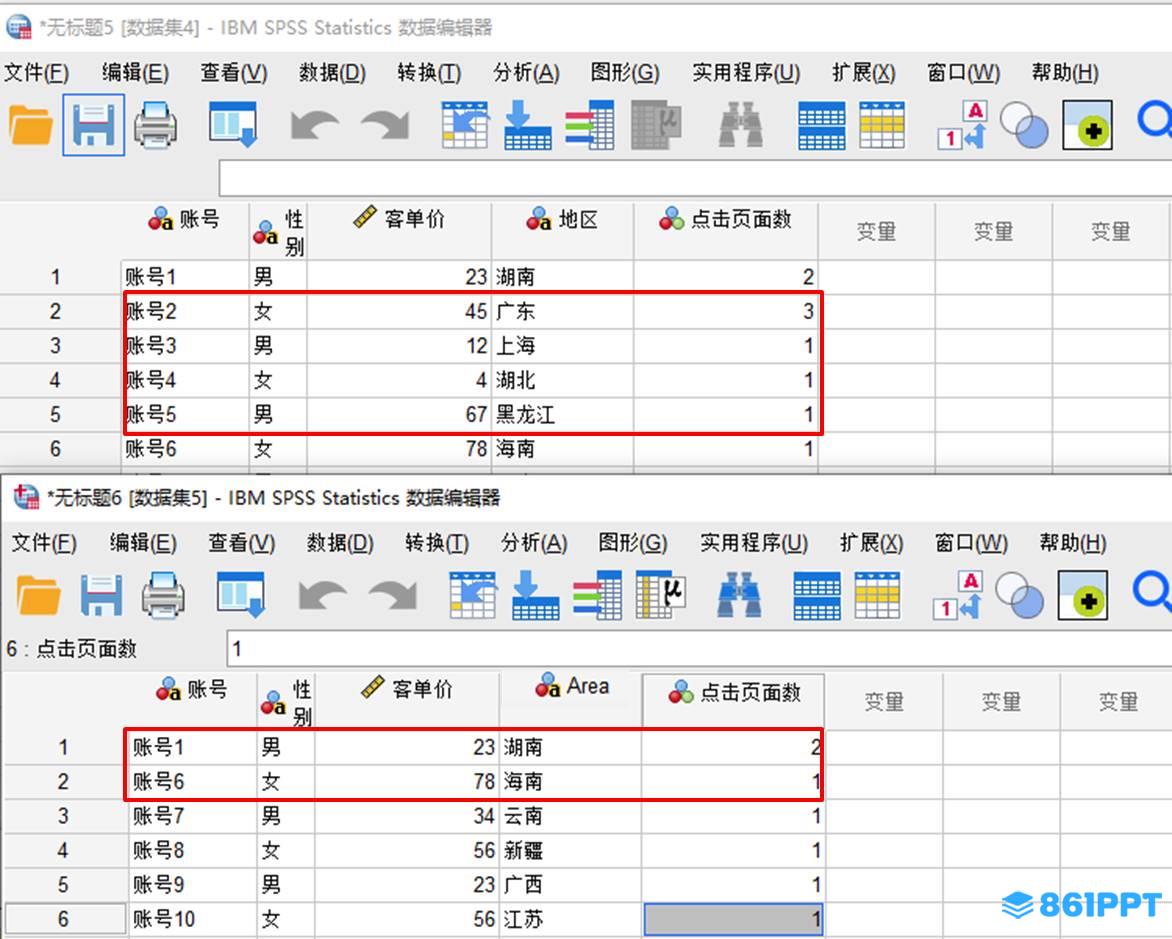Click 云南 cell in lower window

[x=570, y=816]
